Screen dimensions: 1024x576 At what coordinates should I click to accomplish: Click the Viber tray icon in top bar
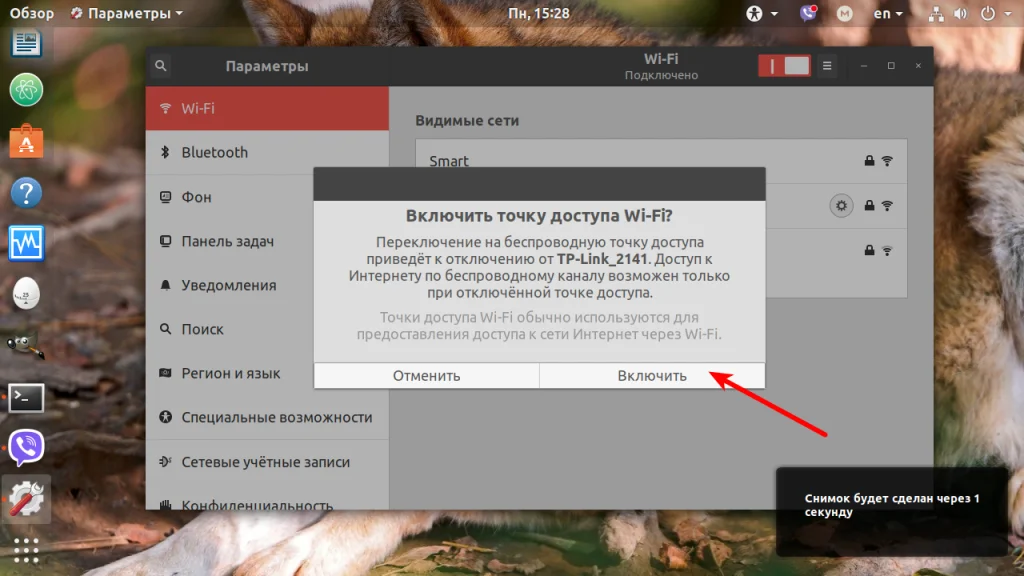(808, 13)
